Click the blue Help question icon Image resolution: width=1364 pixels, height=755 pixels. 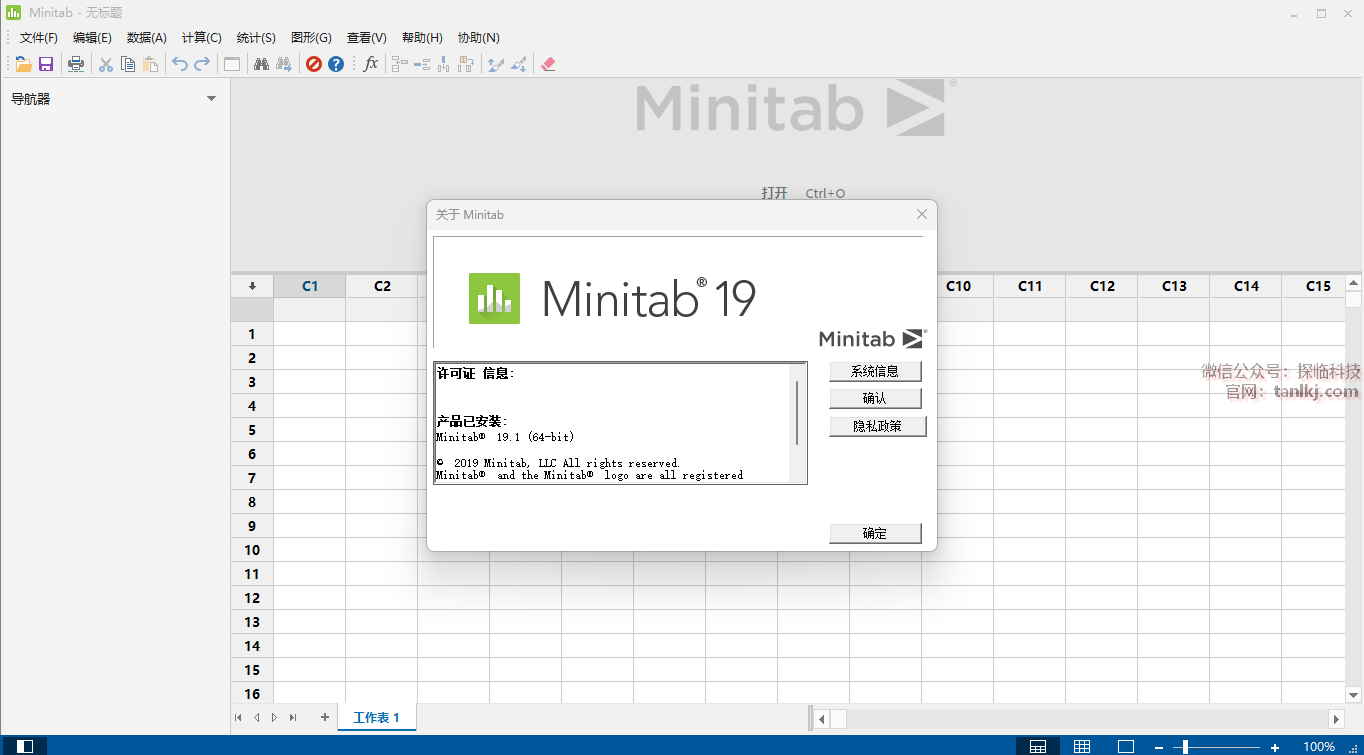tap(336, 64)
